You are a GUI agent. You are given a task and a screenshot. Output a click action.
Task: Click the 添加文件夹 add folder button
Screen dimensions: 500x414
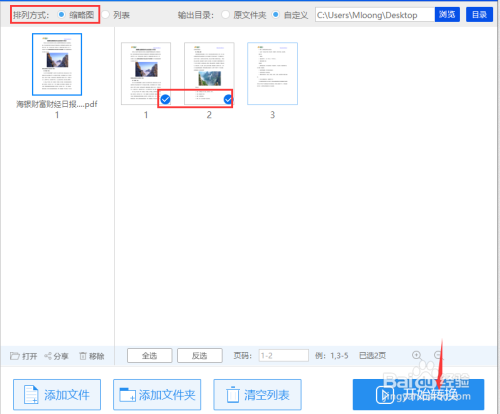157,395
